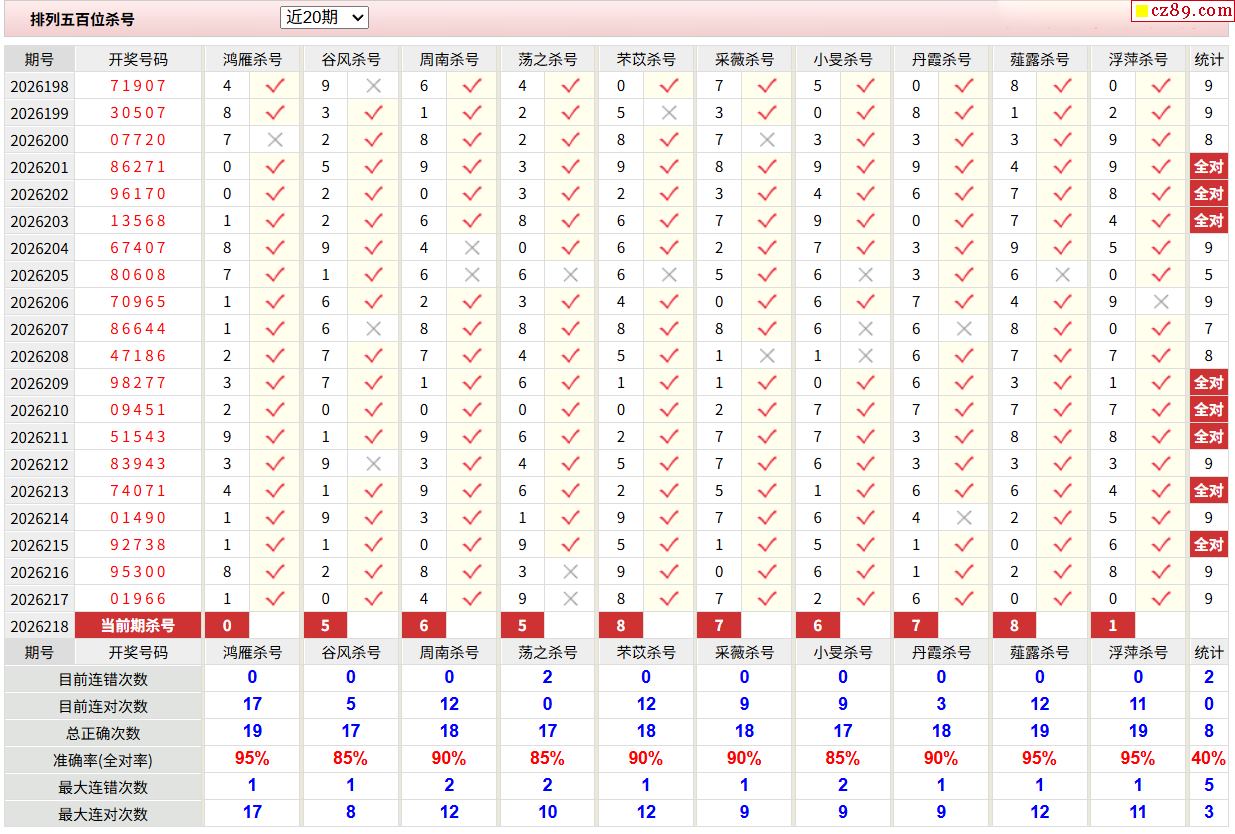
Task: Click the red checkmark in 2026213 采薇杀号 column
Action: click(767, 491)
